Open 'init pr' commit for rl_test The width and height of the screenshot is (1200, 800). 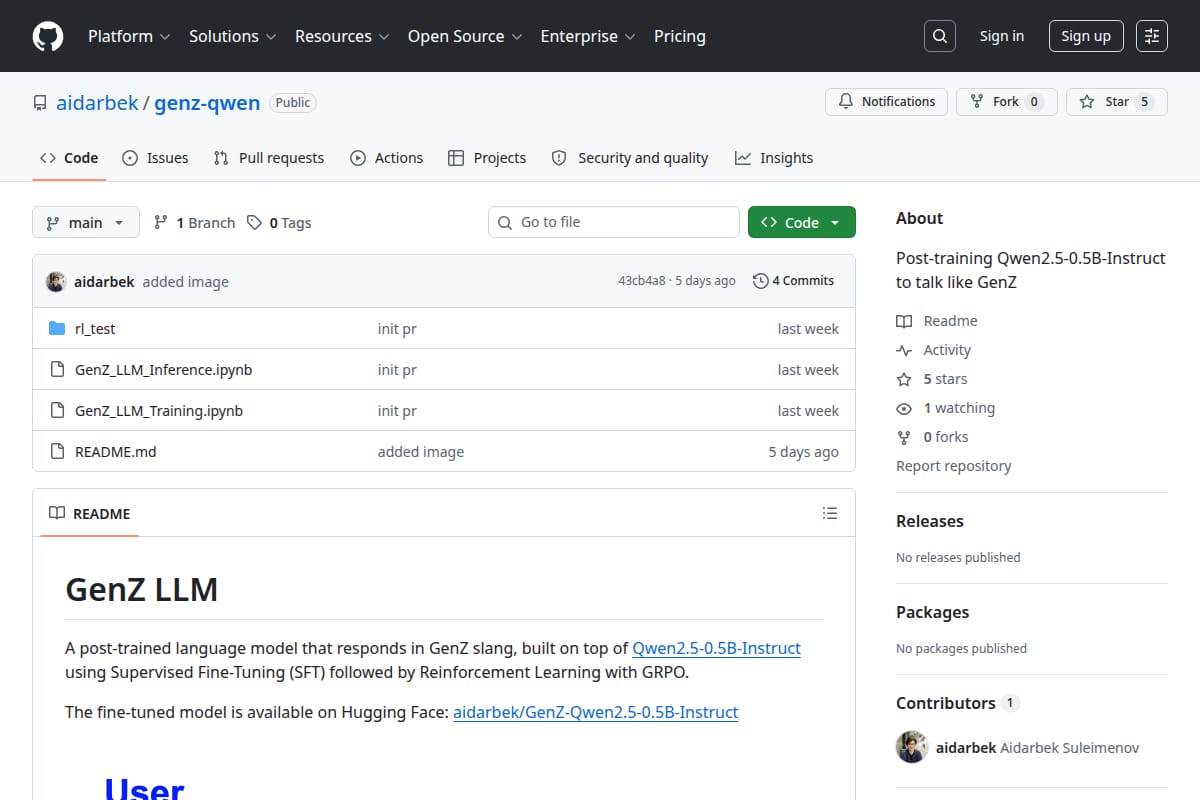(x=397, y=328)
